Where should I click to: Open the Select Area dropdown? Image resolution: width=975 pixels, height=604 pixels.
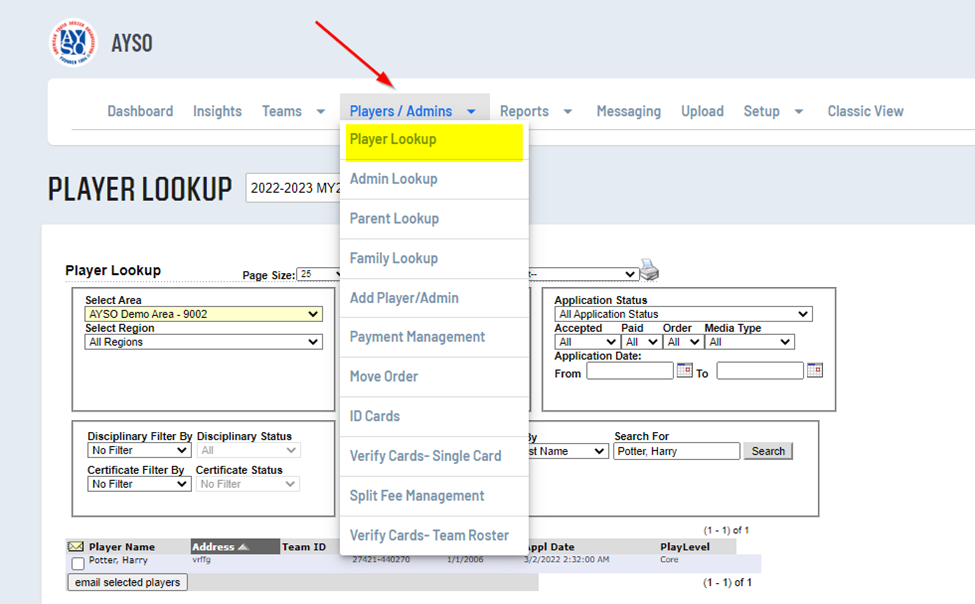(x=203, y=314)
